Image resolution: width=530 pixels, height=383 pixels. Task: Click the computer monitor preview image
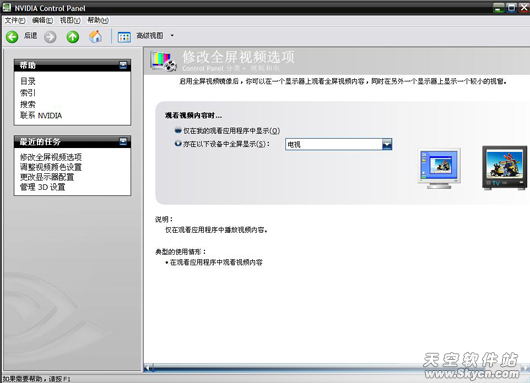[439, 169]
